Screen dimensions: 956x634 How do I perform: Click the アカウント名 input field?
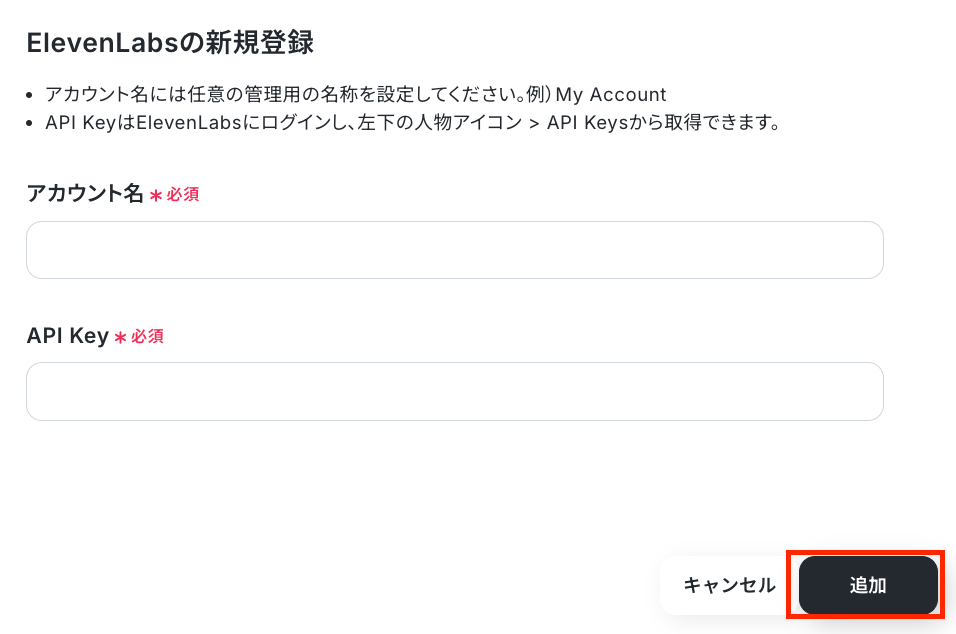coord(454,250)
